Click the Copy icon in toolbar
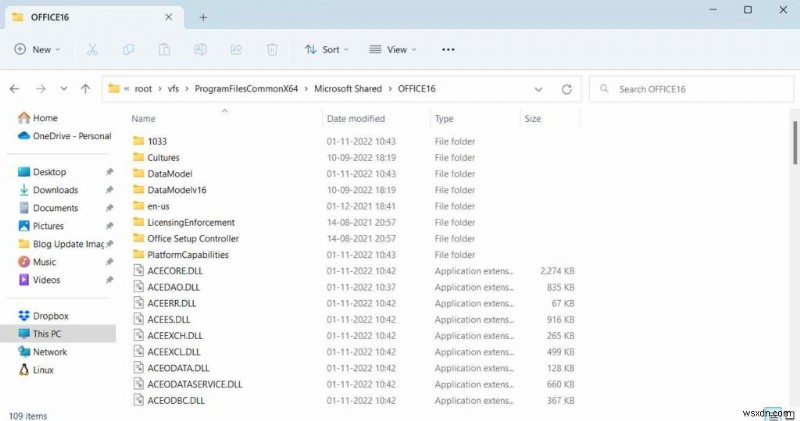The width and height of the screenshot is (800, 421). (x=128, y=49)
